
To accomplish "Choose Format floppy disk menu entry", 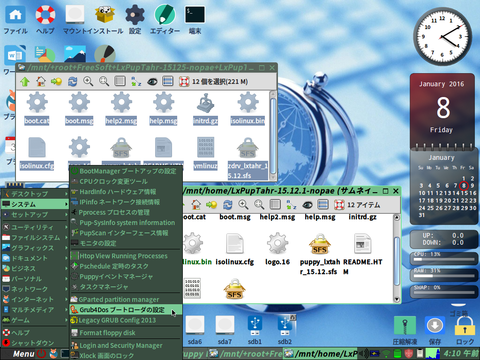I will click(x=126, y=333).
